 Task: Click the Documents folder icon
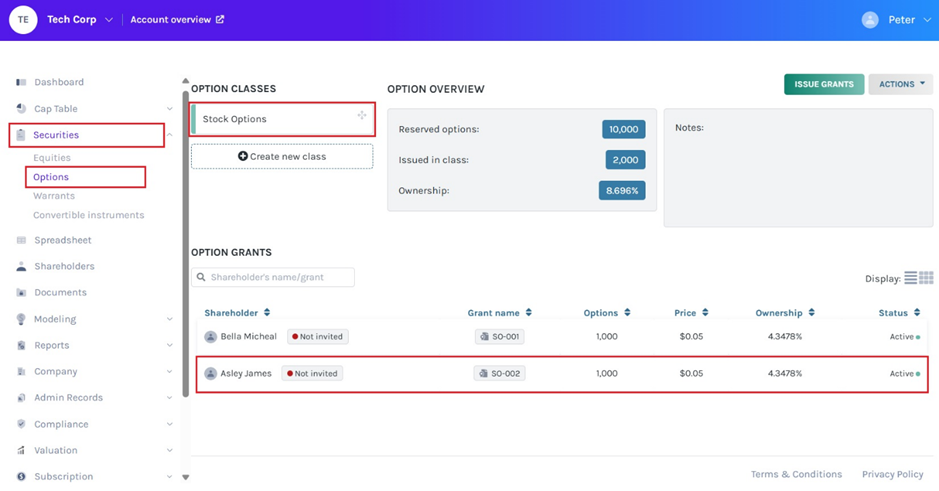[x=21, y=293]
